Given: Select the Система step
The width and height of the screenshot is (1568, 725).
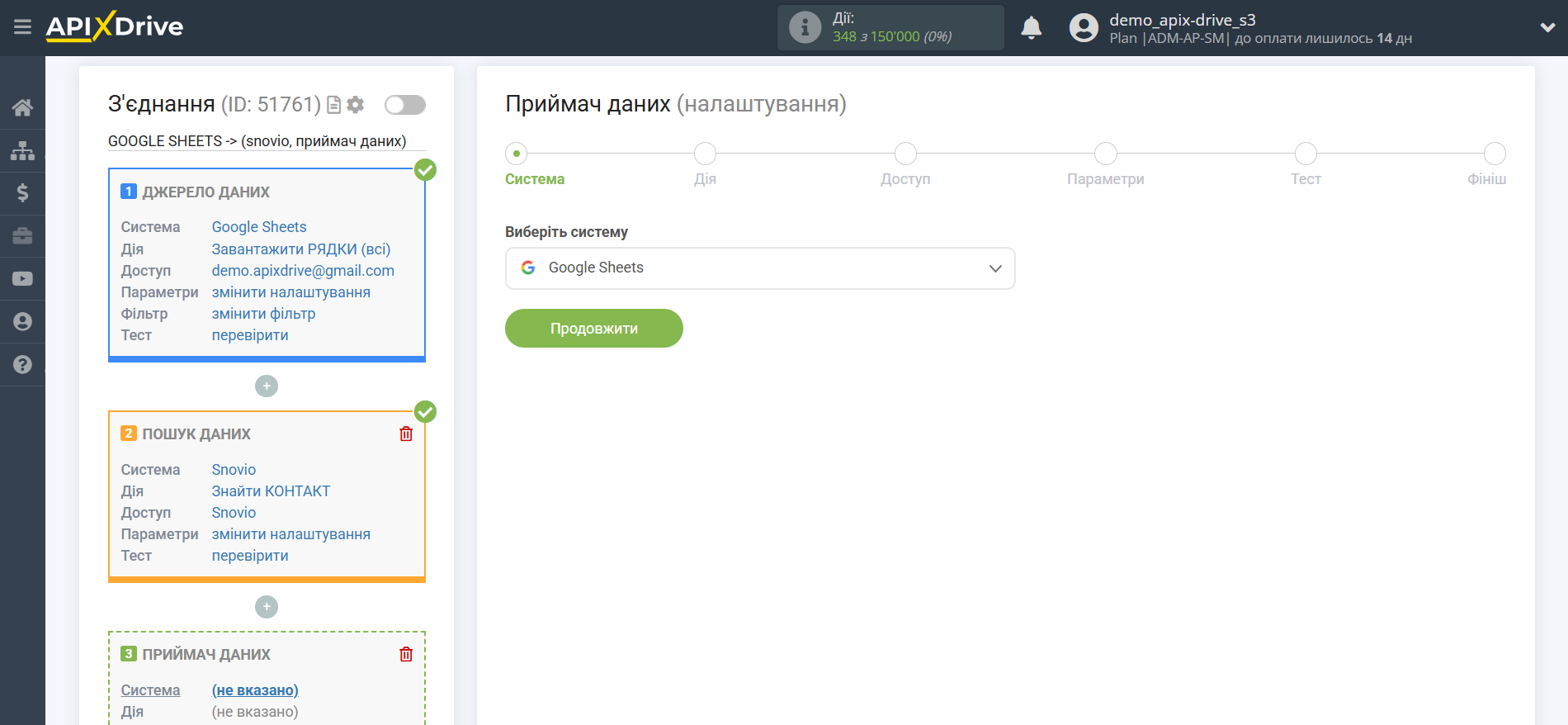Looking at the screenshot, I should tap(517, 154).
